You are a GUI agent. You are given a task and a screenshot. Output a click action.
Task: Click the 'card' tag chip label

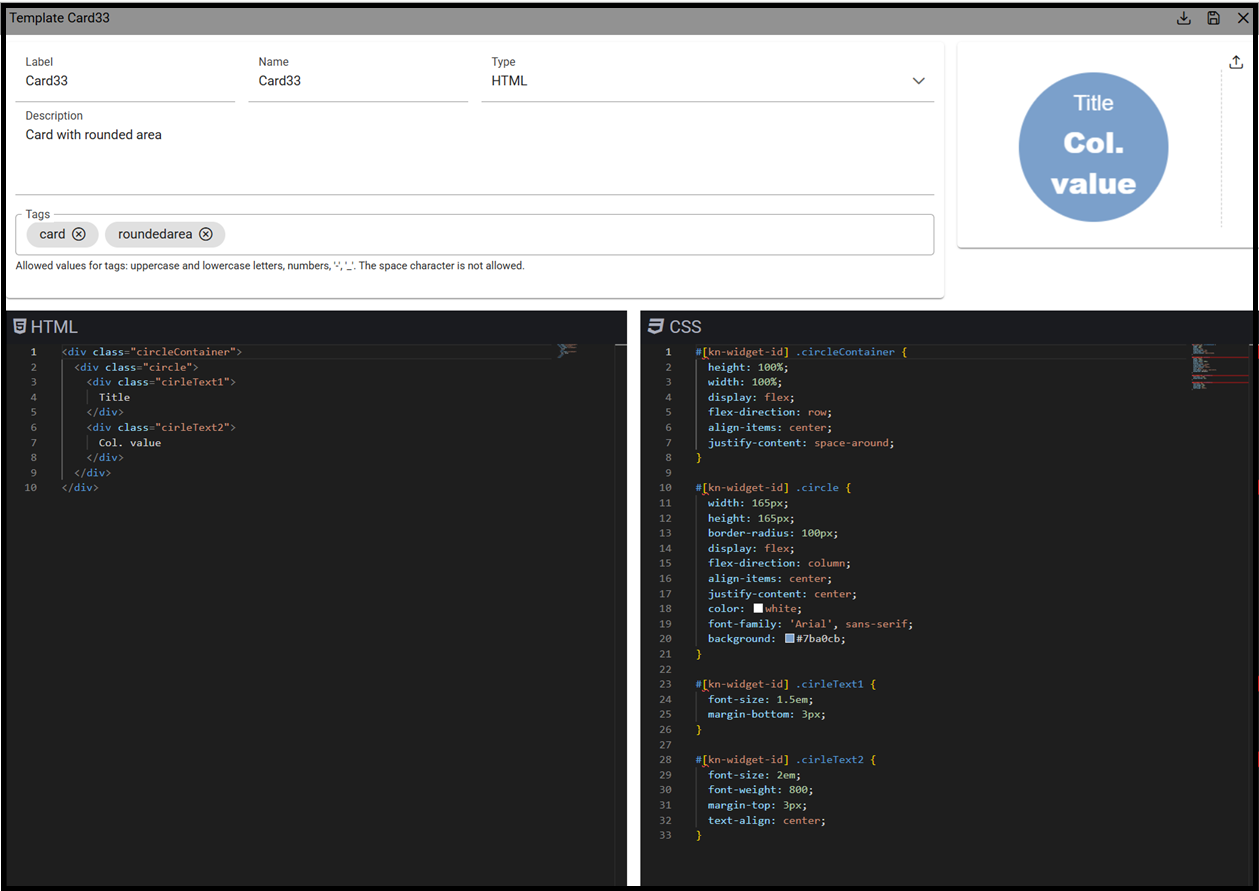point(52,234)
